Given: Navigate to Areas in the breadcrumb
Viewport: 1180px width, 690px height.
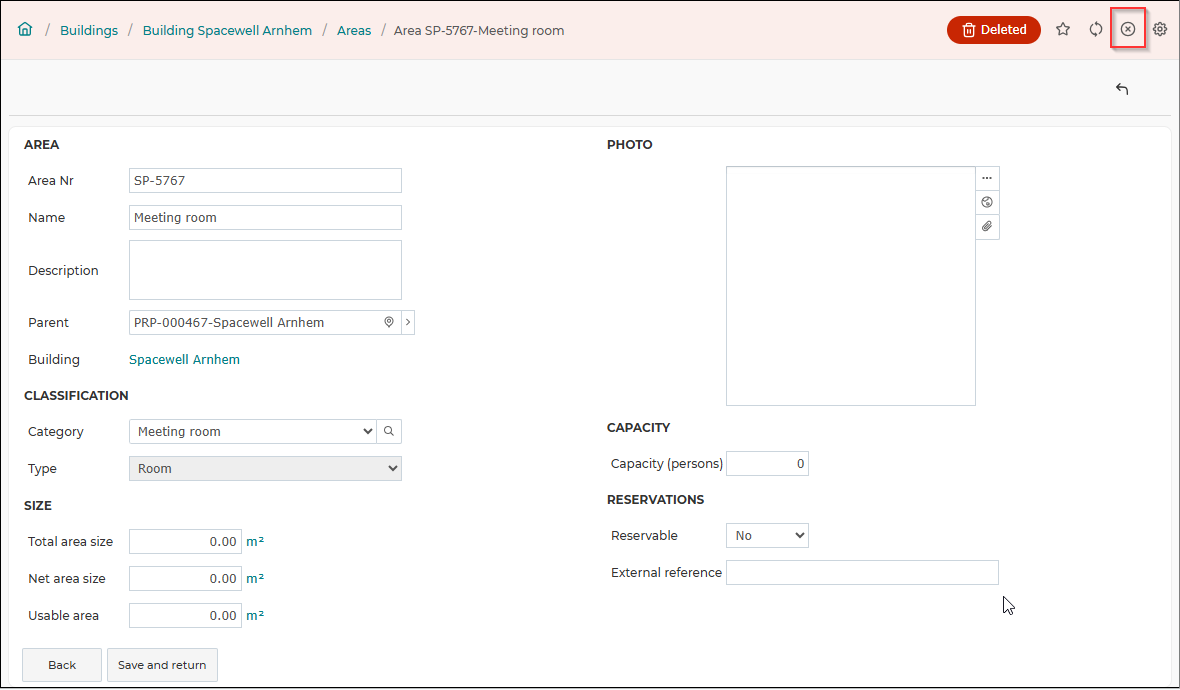Looking at the screenshot, I should (354, 30).
